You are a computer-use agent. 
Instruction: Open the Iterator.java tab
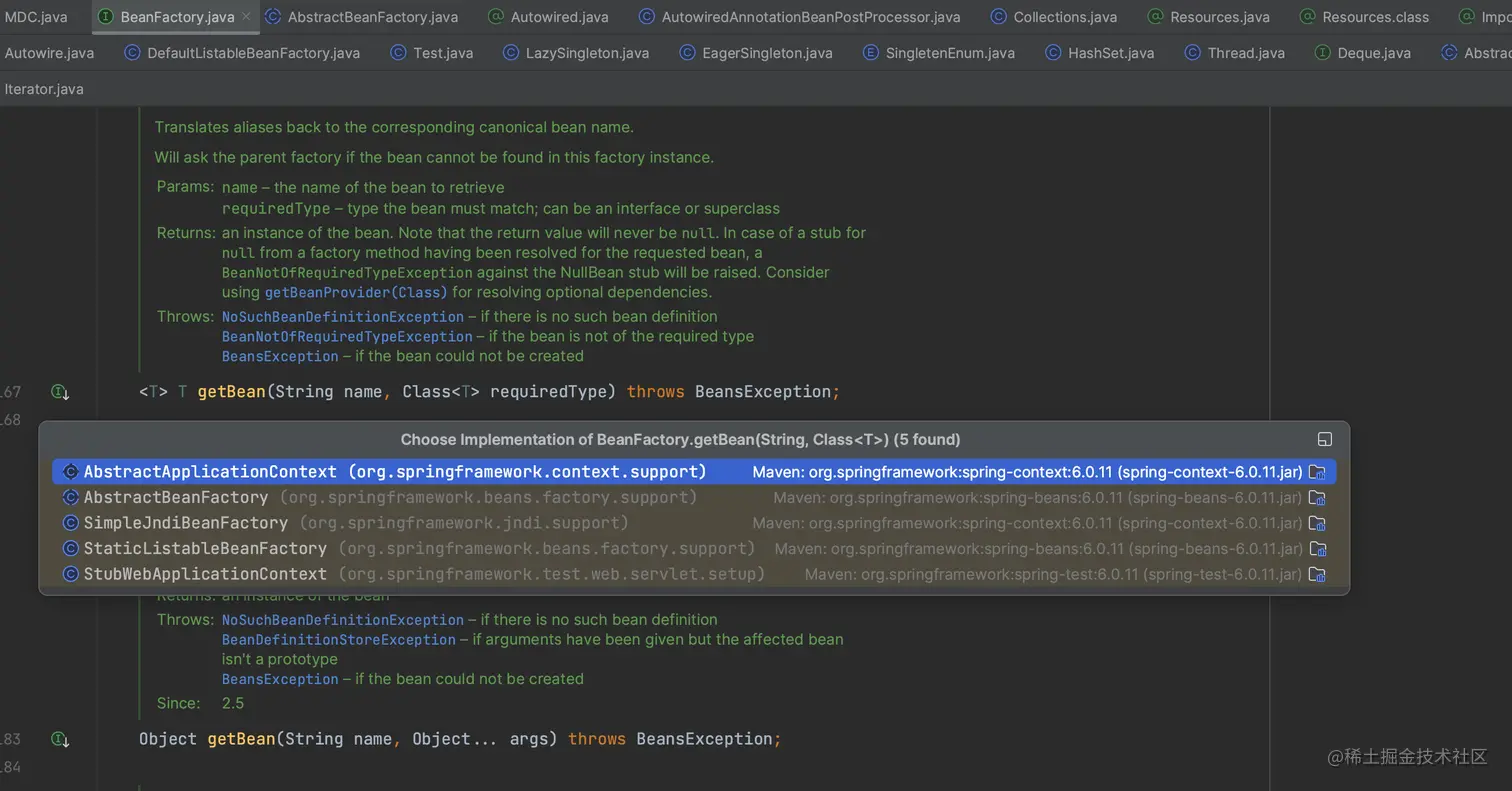point(44,89)
